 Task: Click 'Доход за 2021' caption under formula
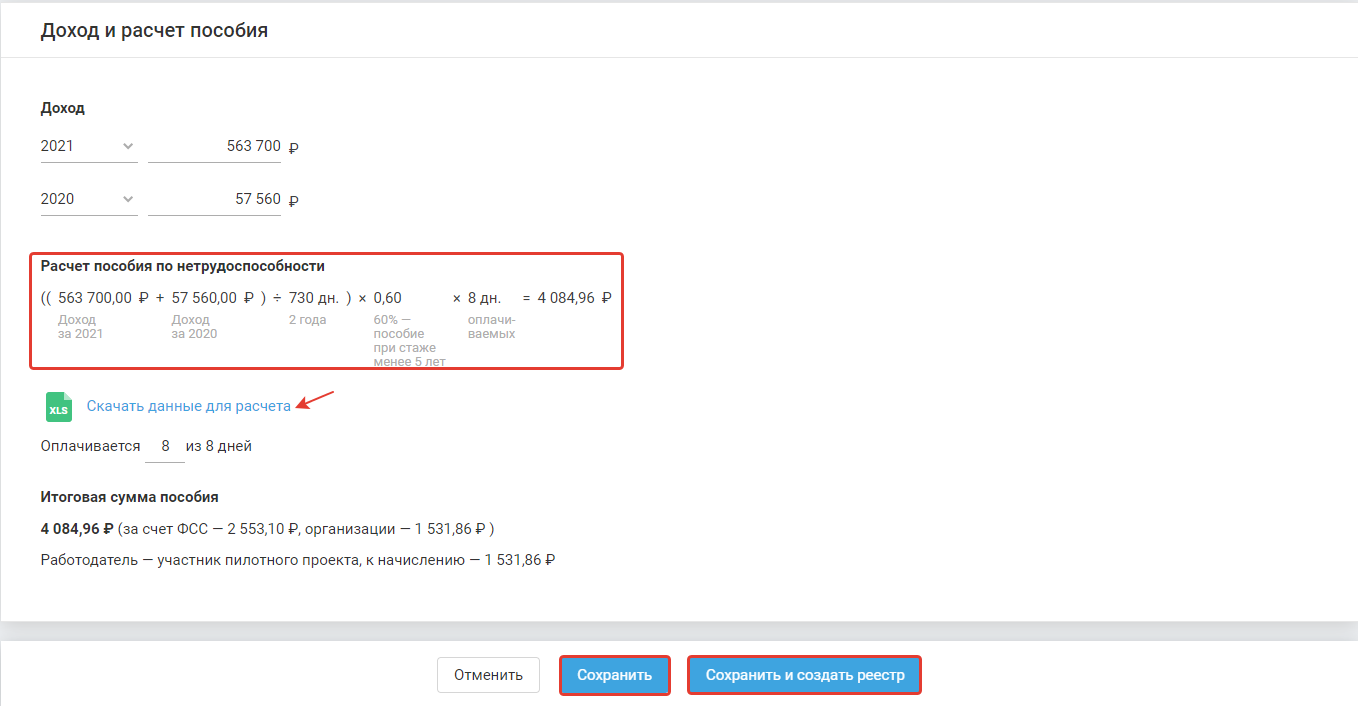coord(81,327)
